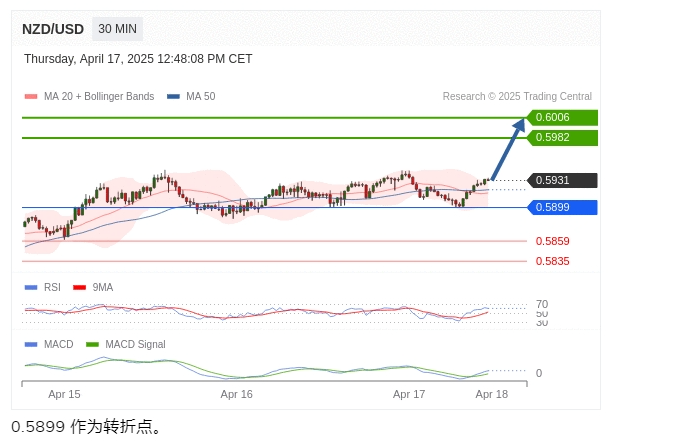Click the MA 20 + Bollinger Bands legend label

(99, 97)
